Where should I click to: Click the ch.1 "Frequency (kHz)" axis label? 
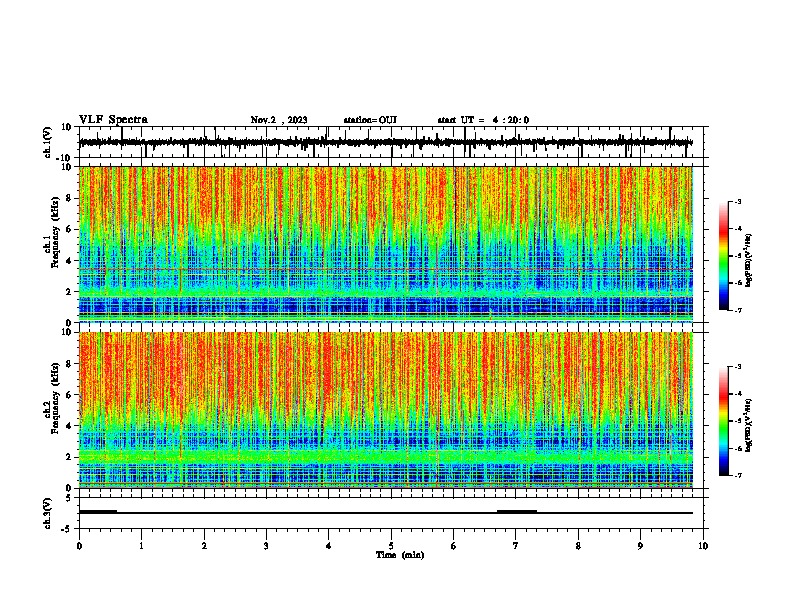pos(55,233)
